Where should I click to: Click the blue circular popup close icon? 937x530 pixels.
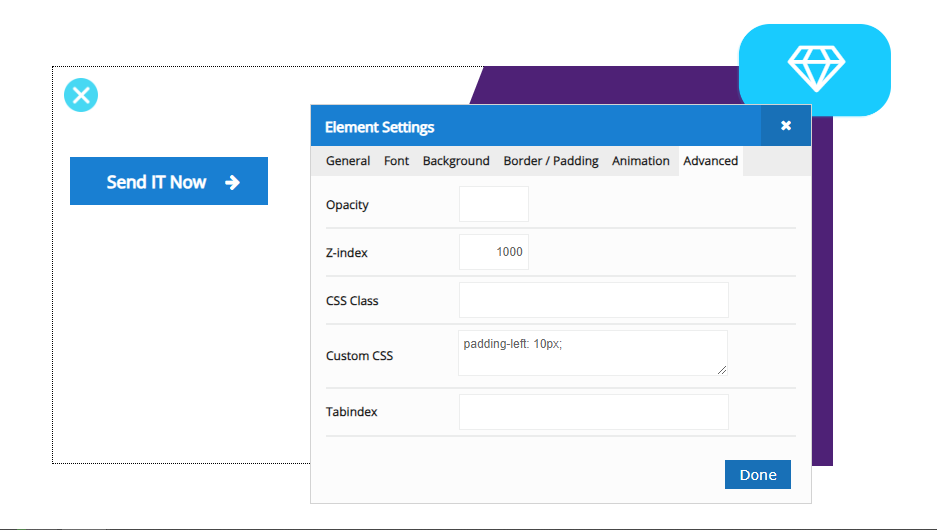81,95
